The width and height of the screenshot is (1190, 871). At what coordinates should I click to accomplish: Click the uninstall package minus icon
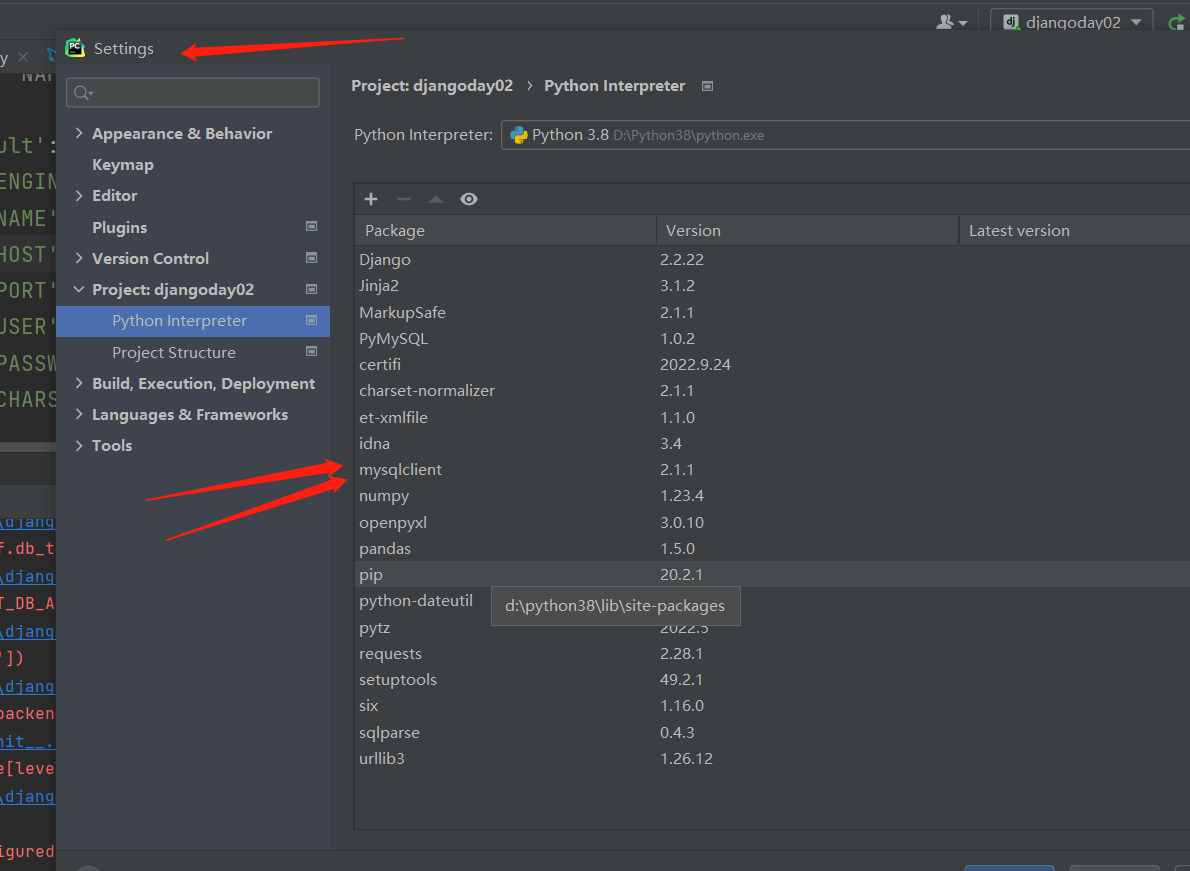(x=404, y=199)
